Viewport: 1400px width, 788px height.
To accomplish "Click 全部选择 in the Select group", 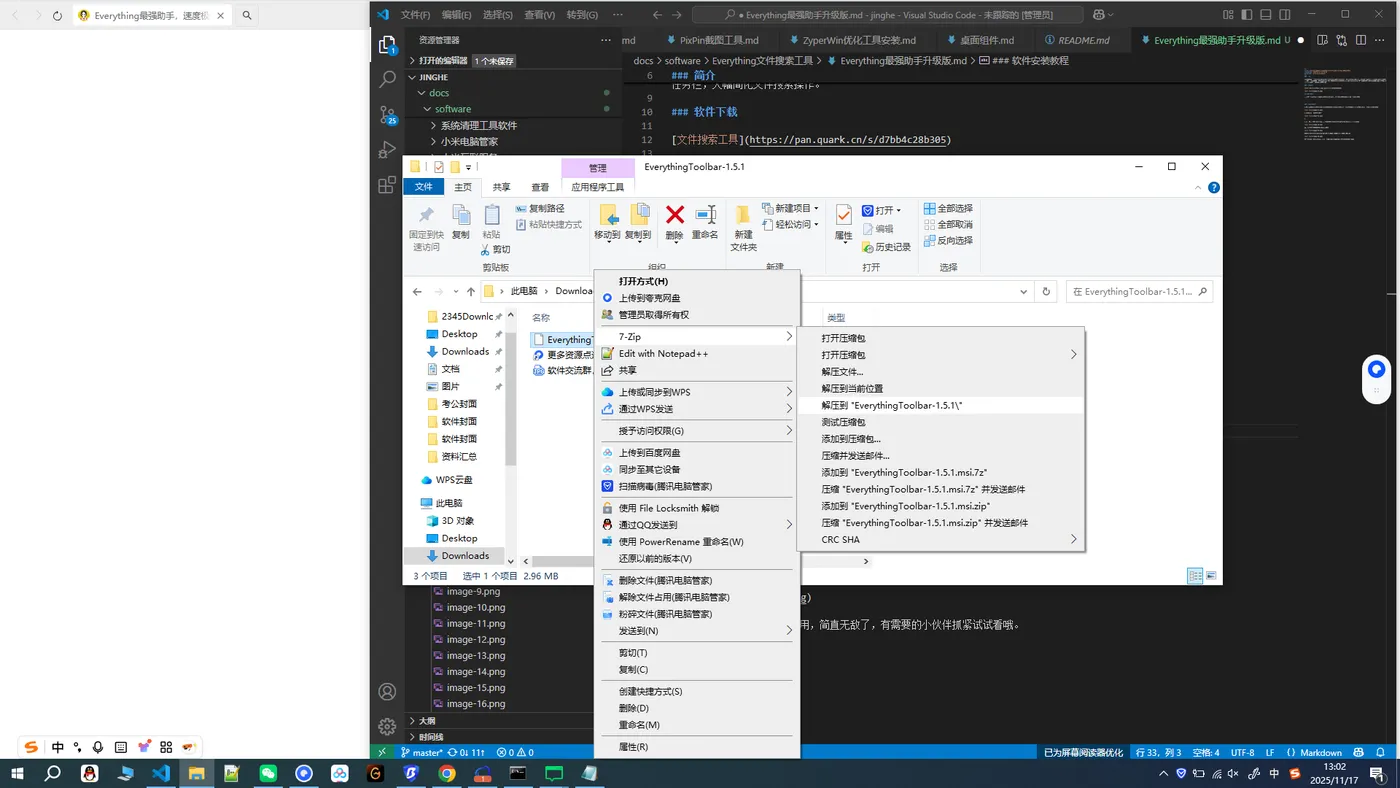I will pyautogui.click(x=948, y=208).
